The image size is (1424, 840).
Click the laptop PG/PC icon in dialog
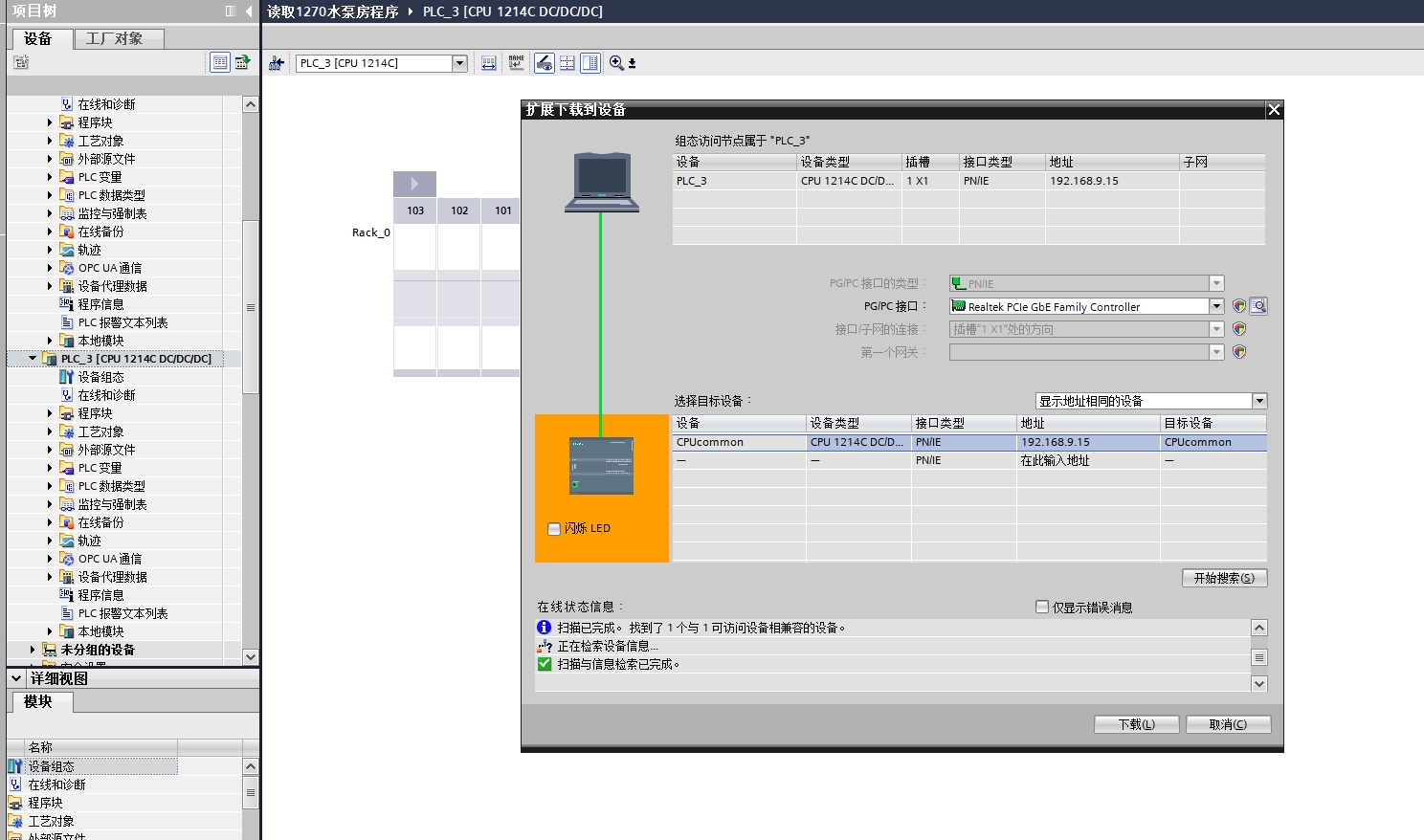click(601, 182)
